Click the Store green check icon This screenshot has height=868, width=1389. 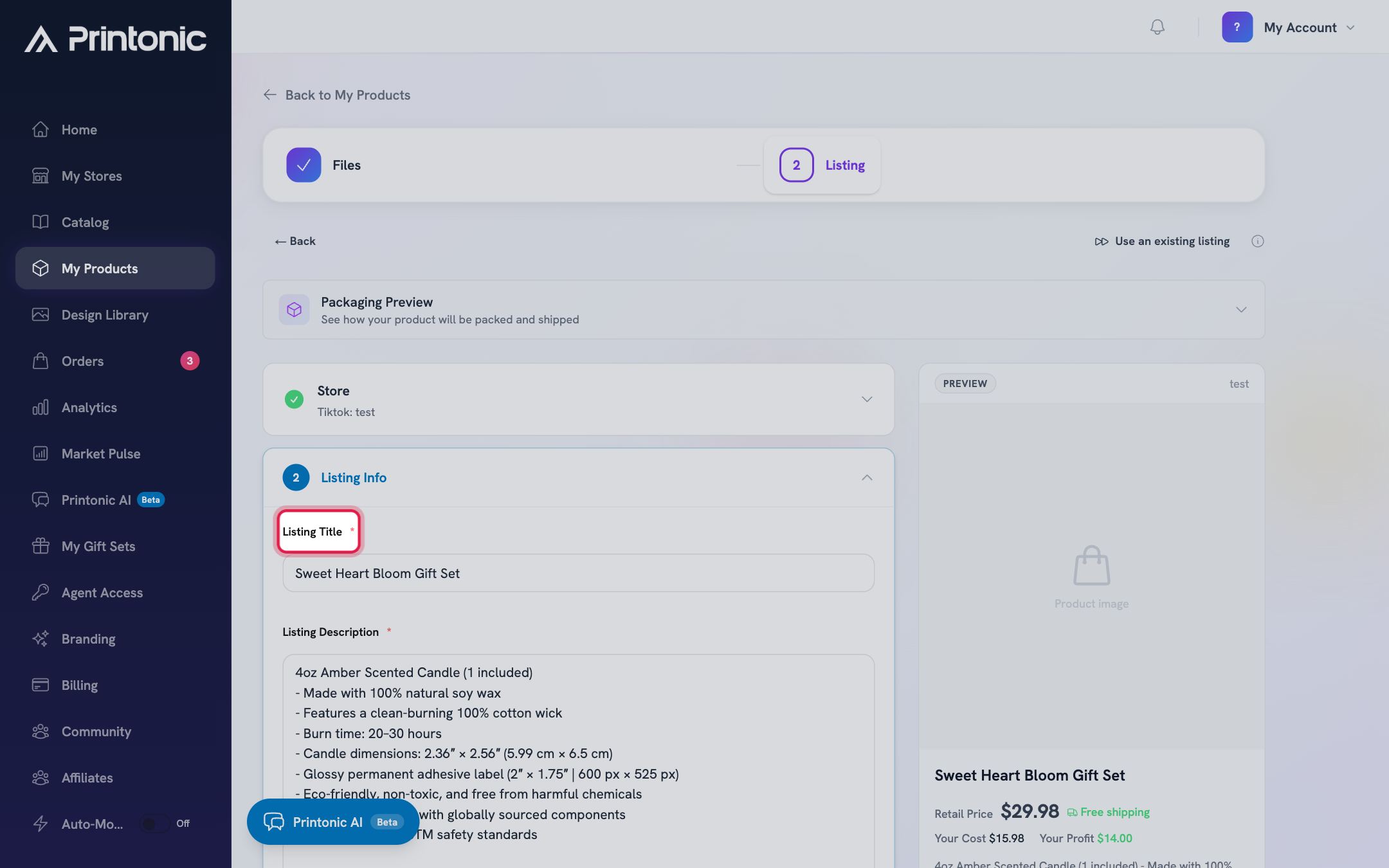pyautogui.click(x=294, y=399)
